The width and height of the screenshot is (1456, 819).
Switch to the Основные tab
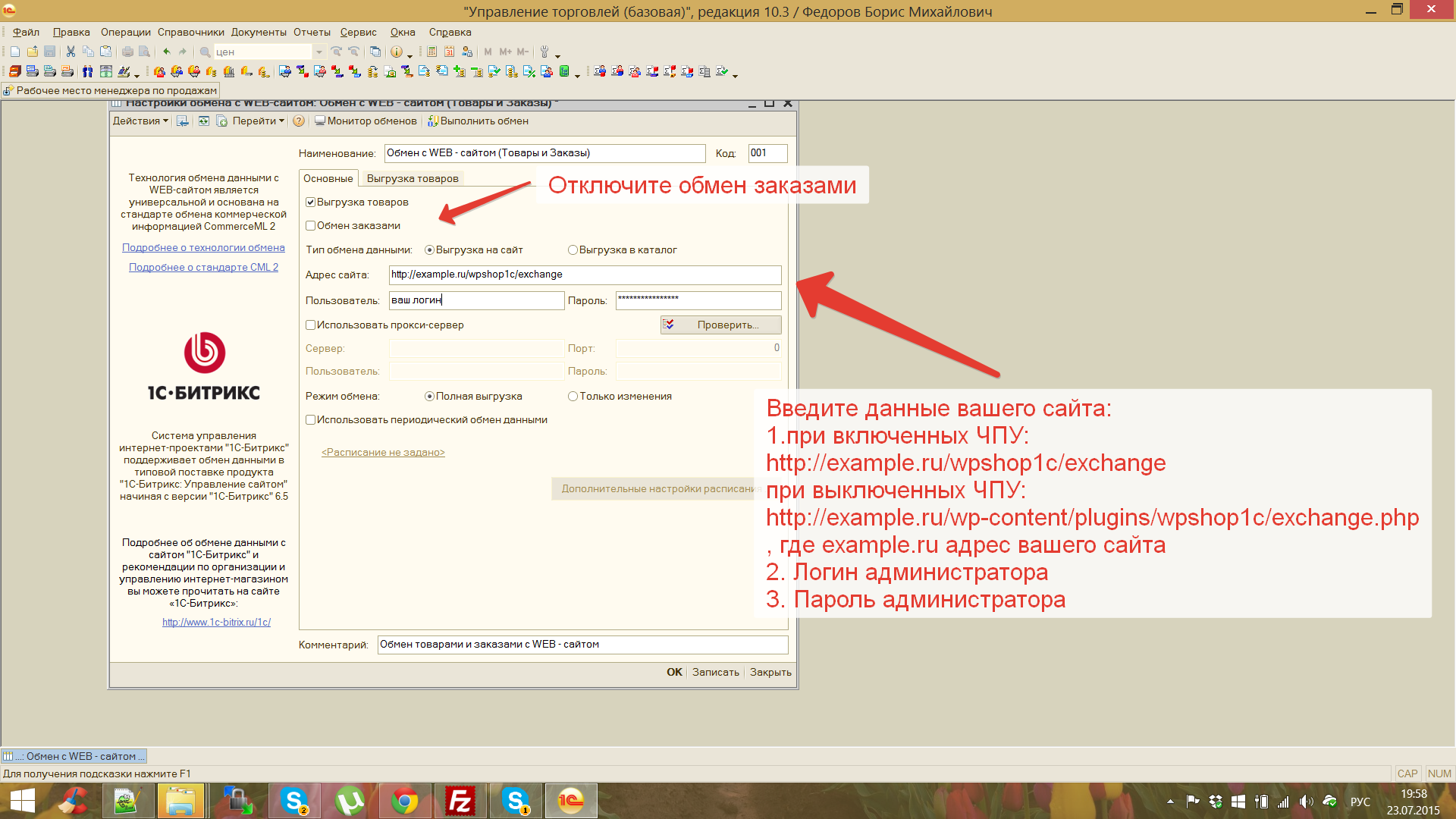[328, 179]
